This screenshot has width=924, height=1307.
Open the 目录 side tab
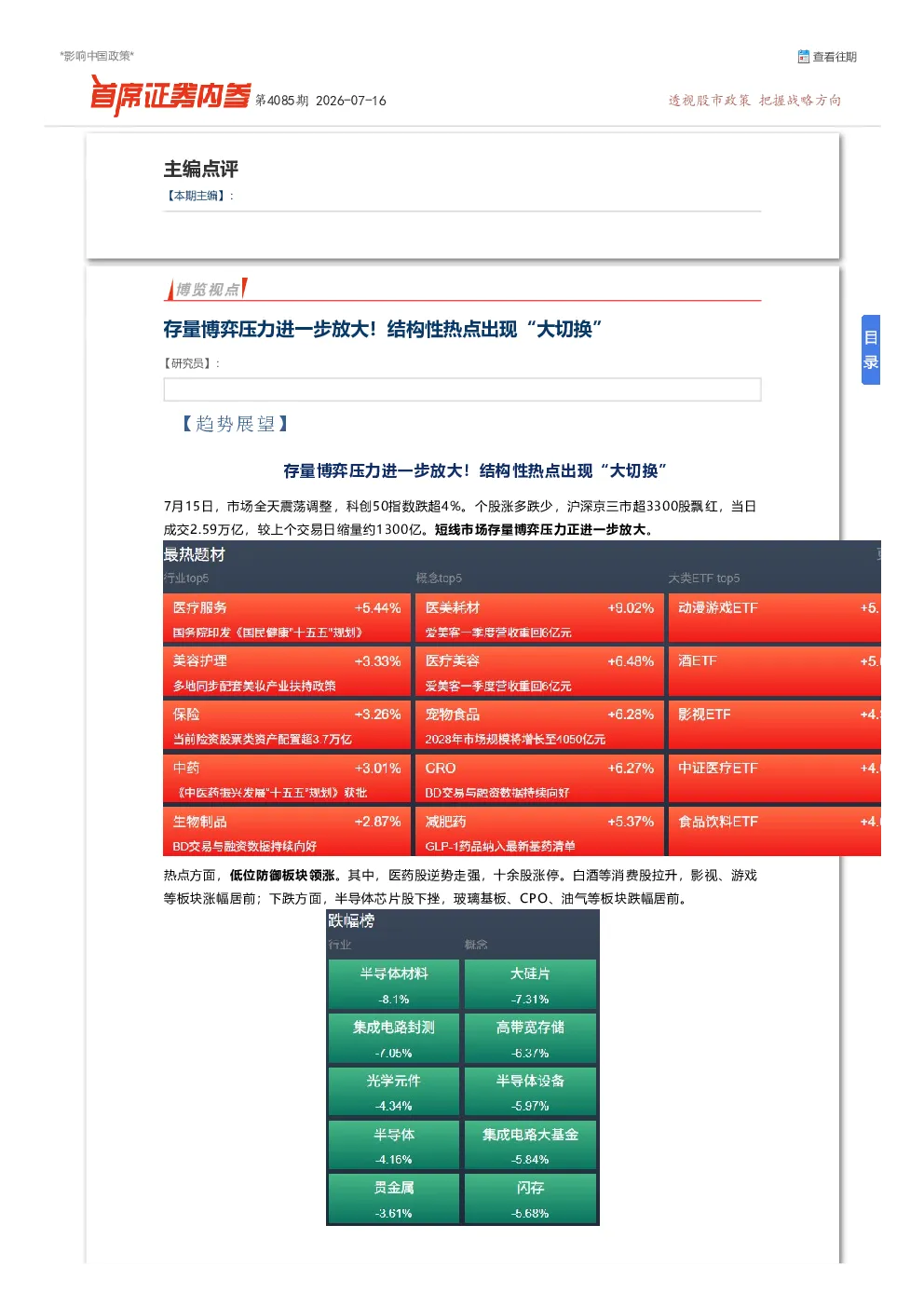871,350
